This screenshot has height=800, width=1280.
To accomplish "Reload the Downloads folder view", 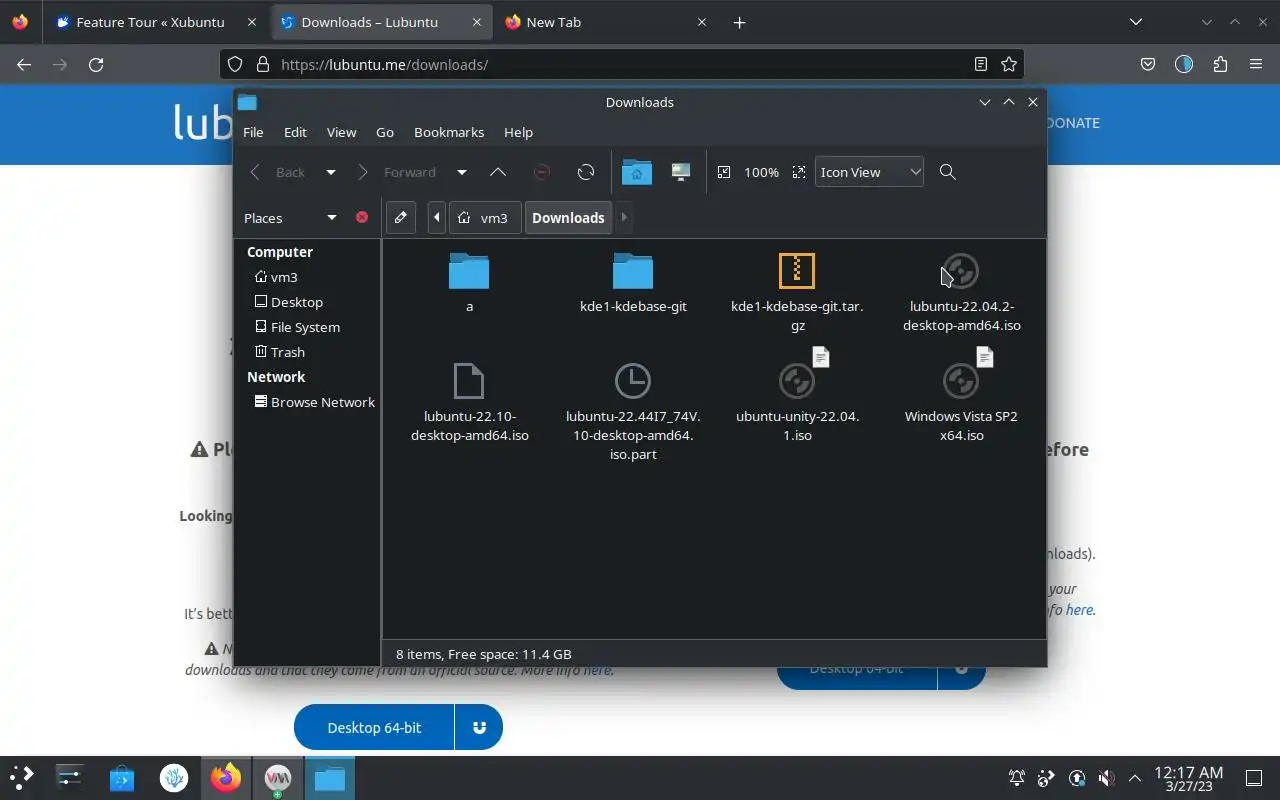I will click(586, 172).
